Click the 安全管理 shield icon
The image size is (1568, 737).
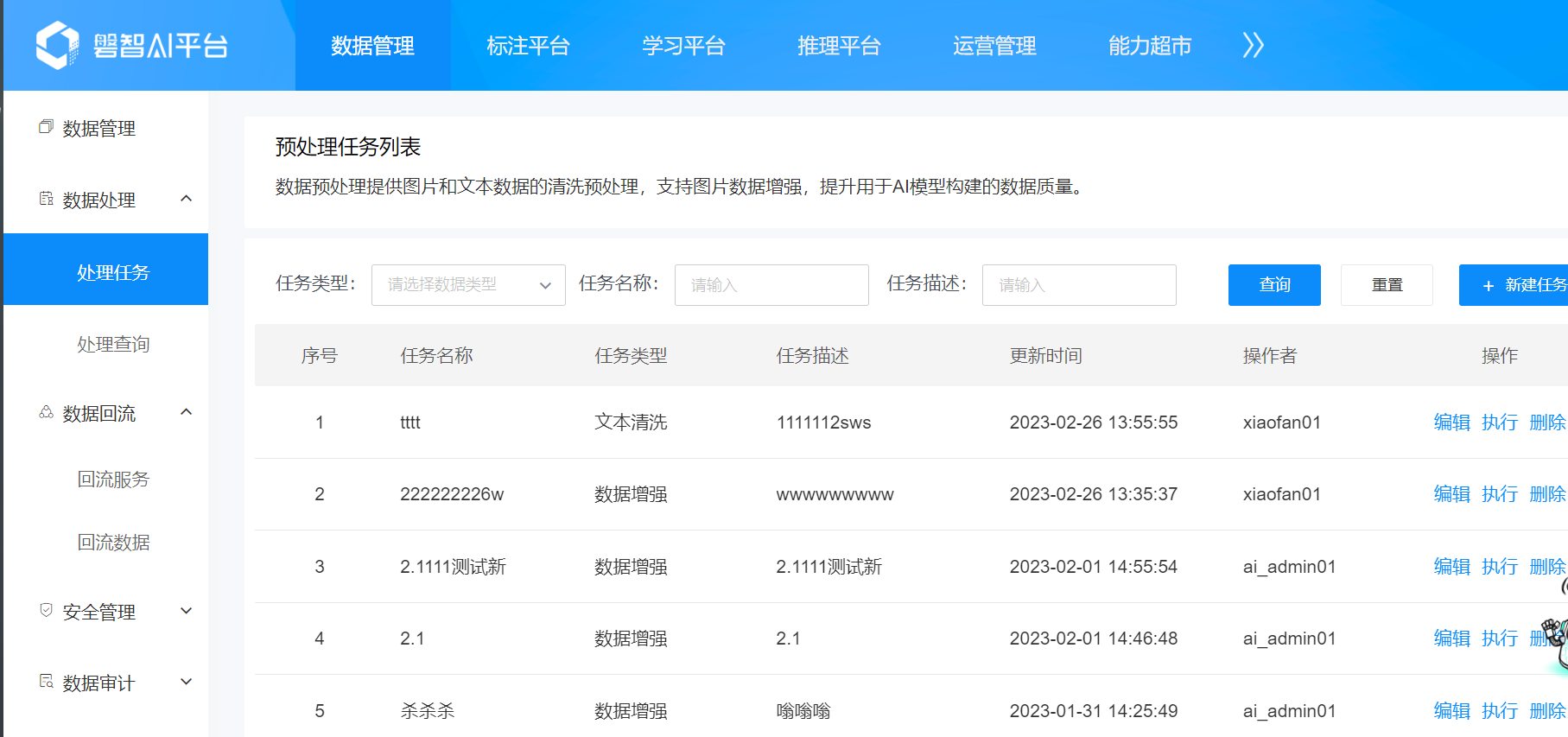pyautogui.click(x=46, y=611)
